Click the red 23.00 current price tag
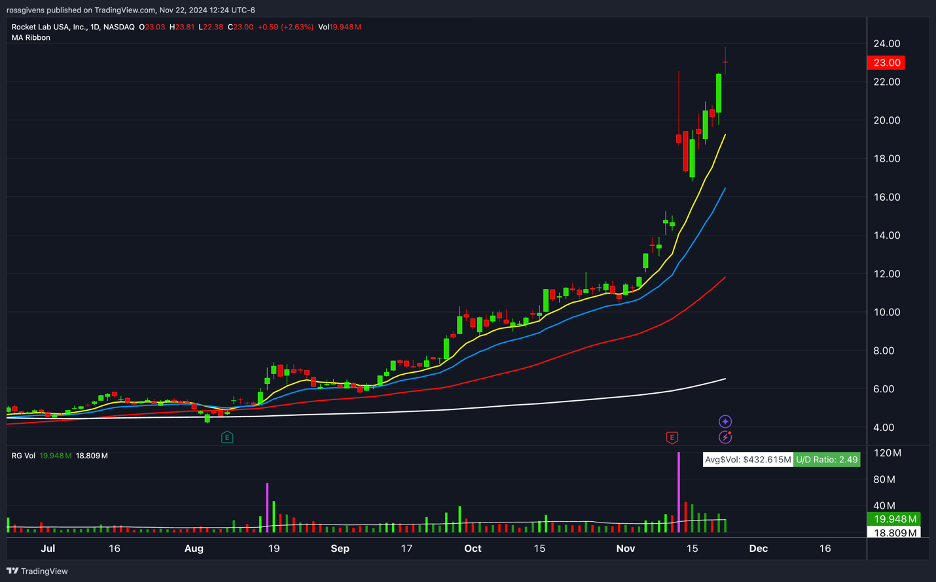 (x=886, y=63)
